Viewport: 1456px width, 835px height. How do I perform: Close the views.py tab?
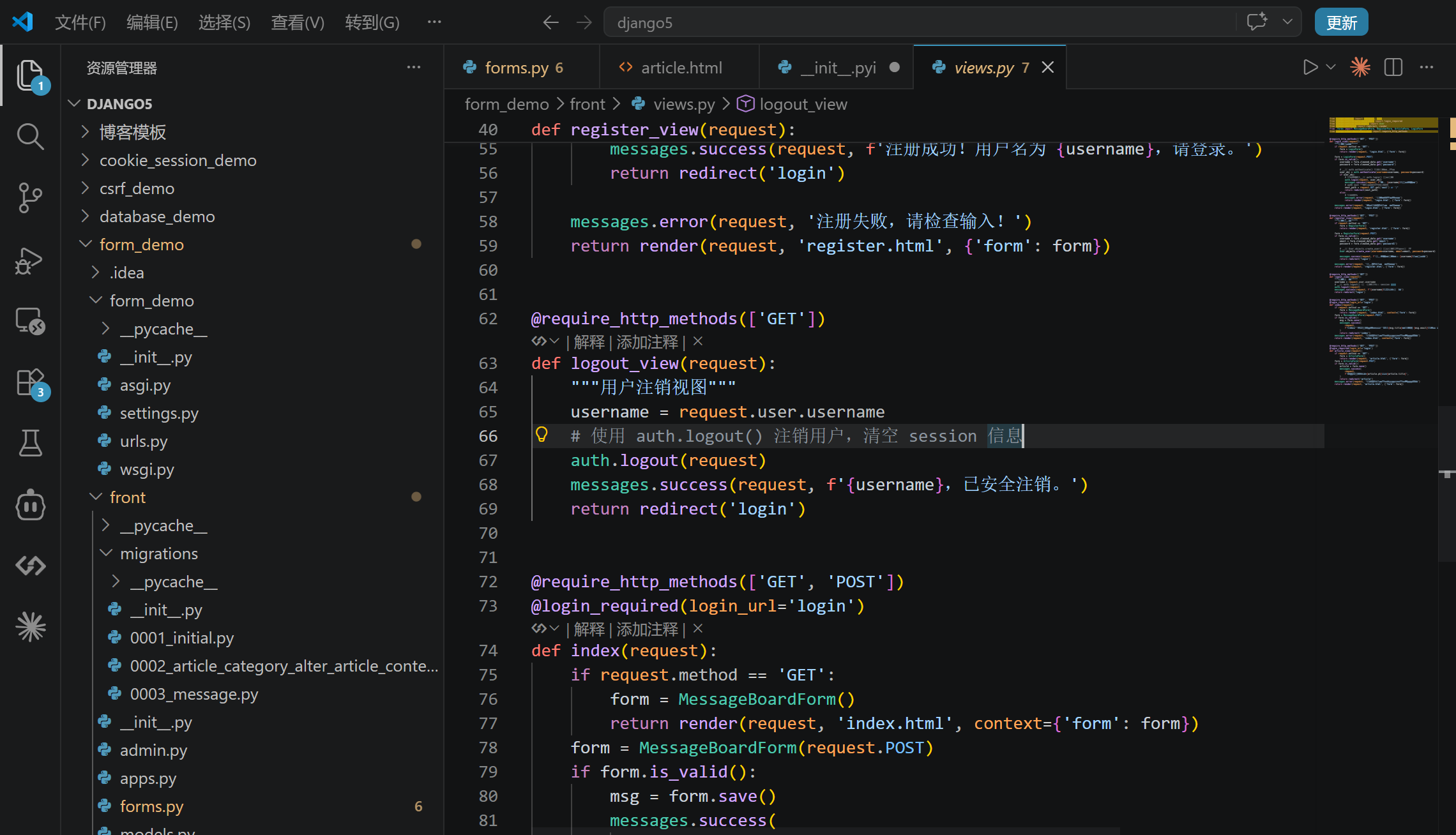point(1048,68)
